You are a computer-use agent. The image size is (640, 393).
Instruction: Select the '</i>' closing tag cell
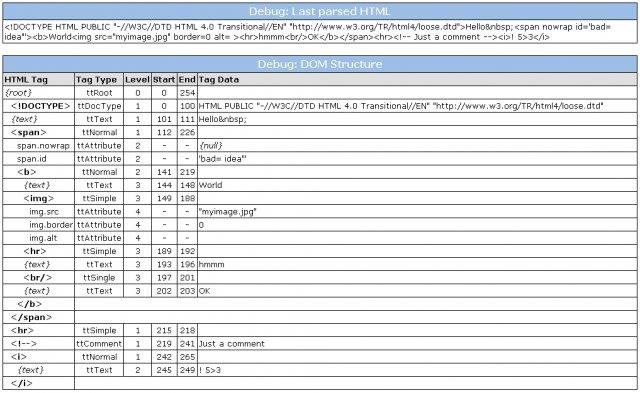tap(38, 383)
